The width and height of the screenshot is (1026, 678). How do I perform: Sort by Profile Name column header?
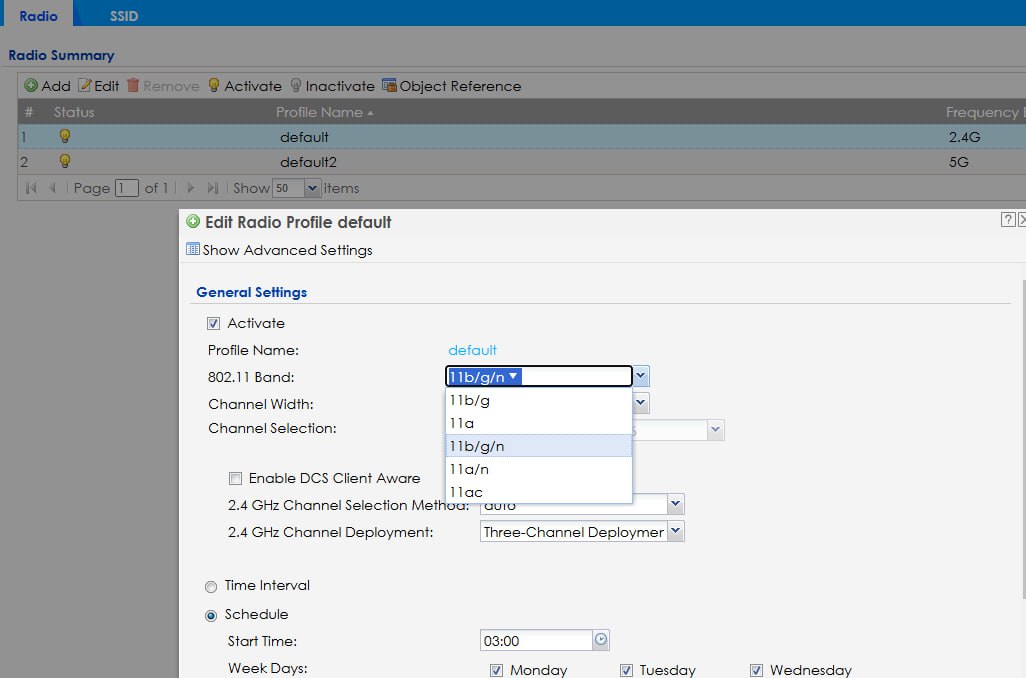(325, 112)
